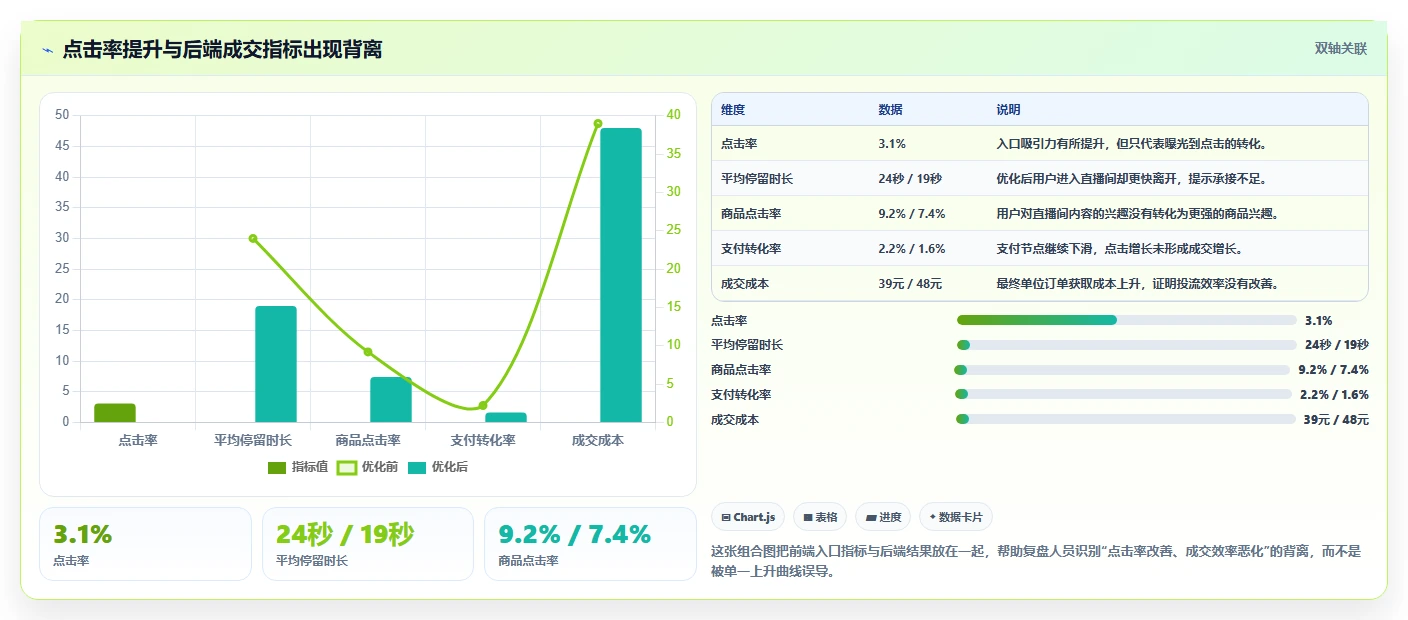
Task: Click the 数据卡片 tag chip
Action: pos(956,517)
